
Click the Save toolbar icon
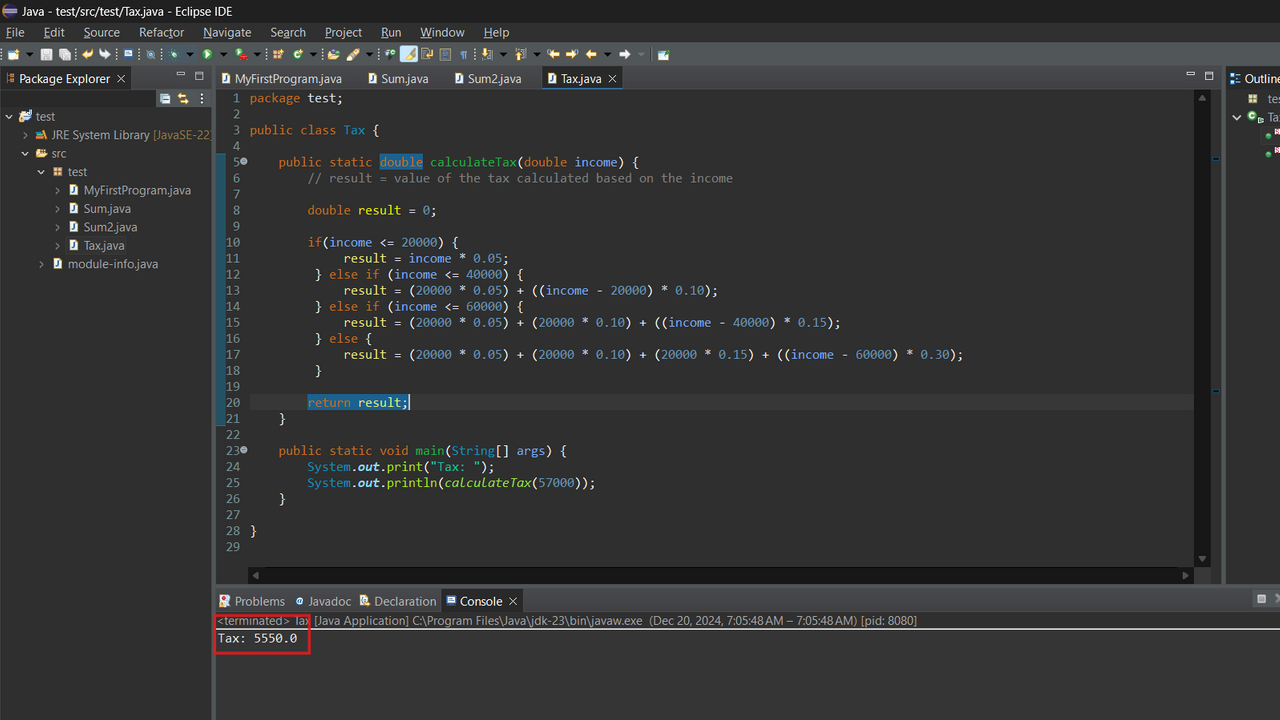point(47,54)
